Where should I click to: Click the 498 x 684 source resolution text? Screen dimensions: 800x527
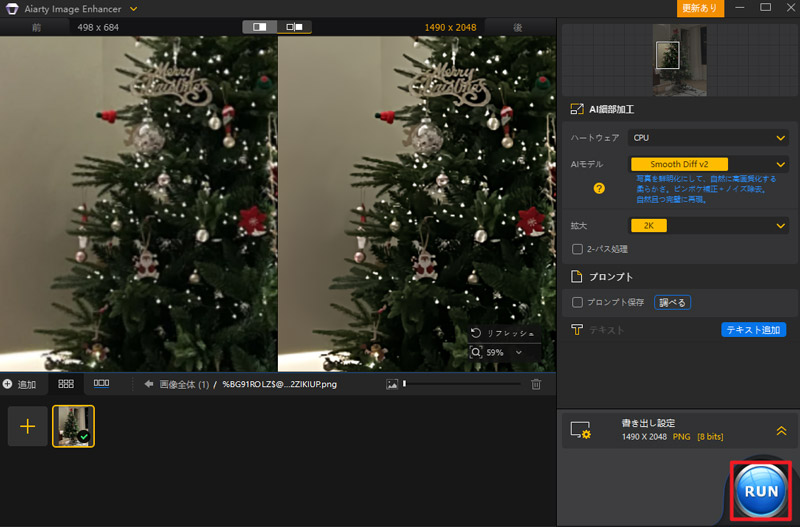(98, 28)
